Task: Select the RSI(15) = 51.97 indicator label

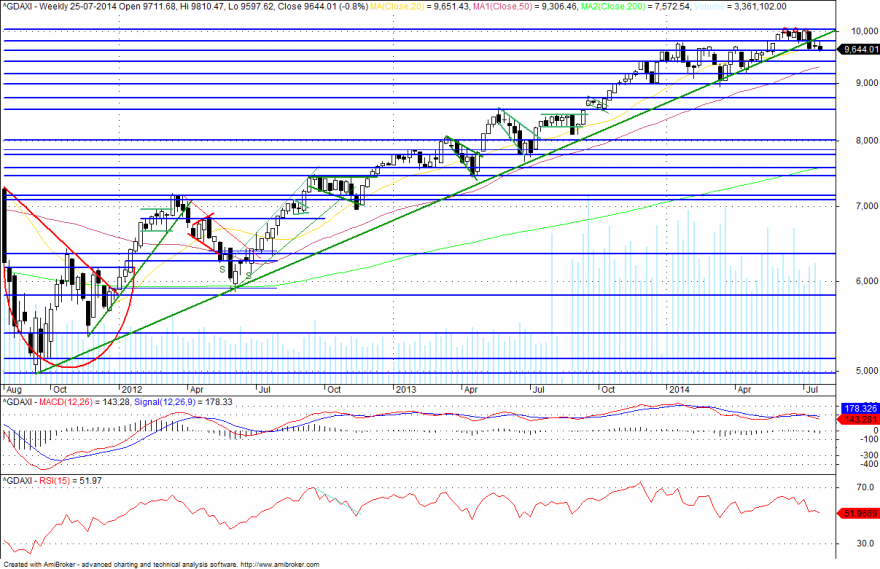Action: pos(70,481)
